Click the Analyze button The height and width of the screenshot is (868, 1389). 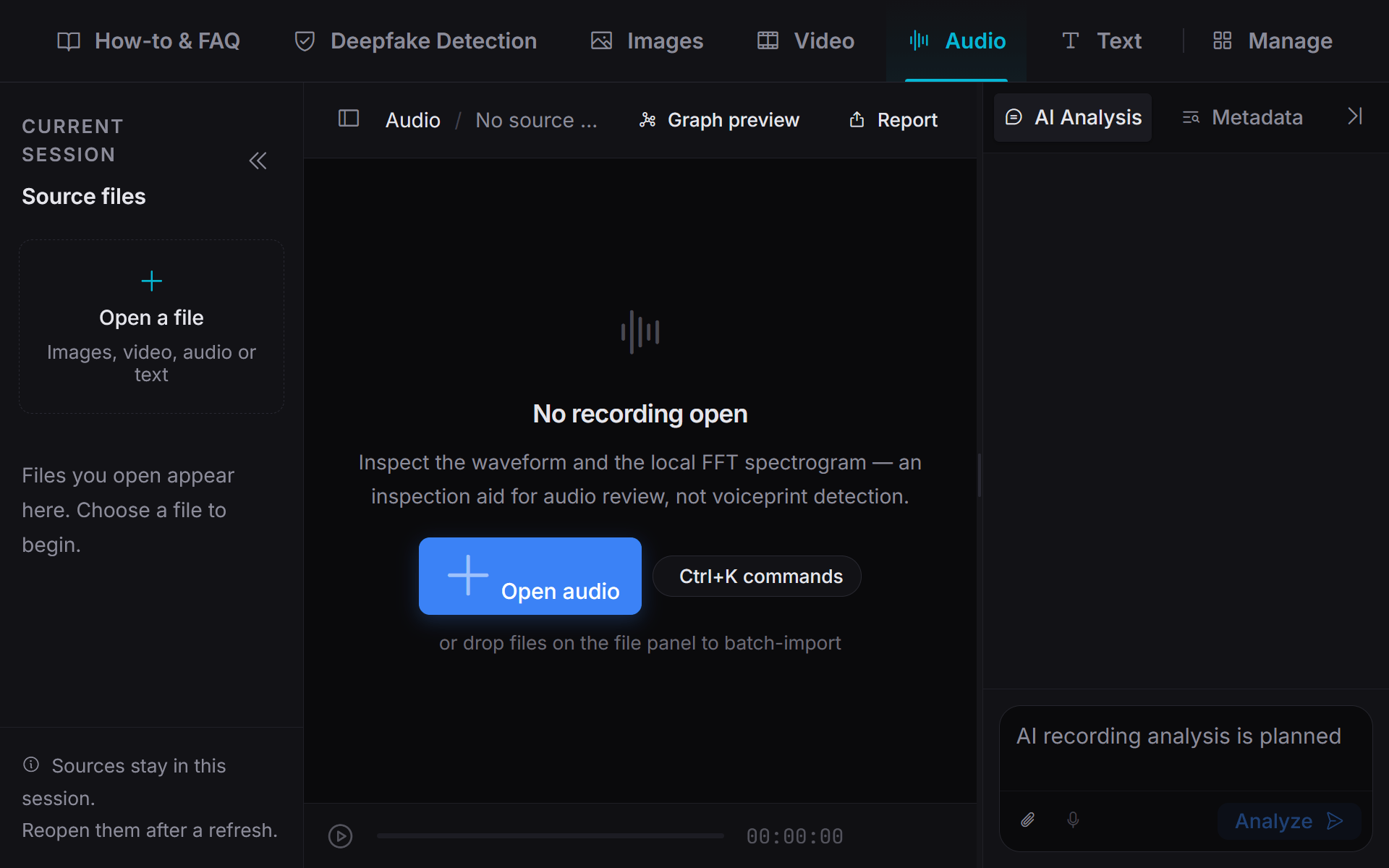[1289, 821]
